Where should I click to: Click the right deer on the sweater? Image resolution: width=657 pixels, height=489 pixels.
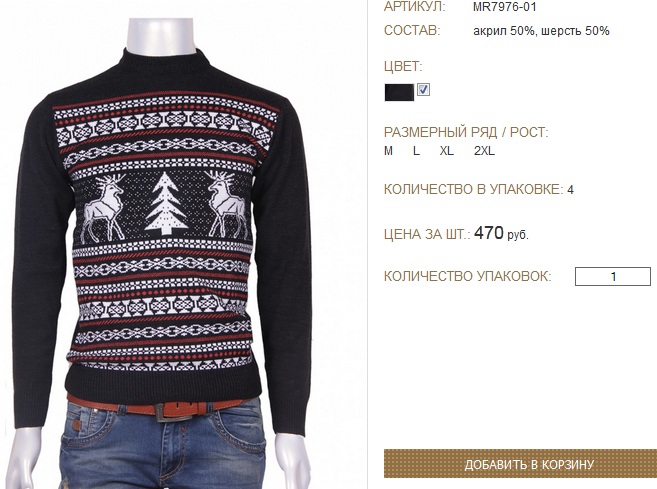tap(227, 204)
